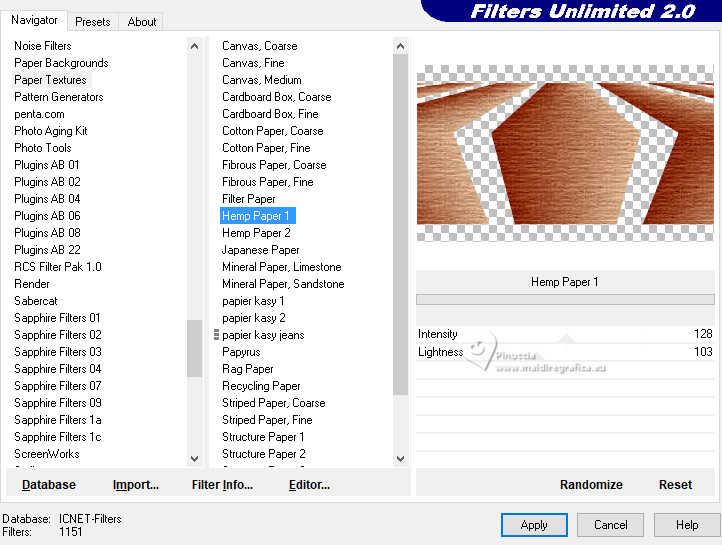Adjust the Intensity slider
The image size is (722, 545).
(565, 334)
